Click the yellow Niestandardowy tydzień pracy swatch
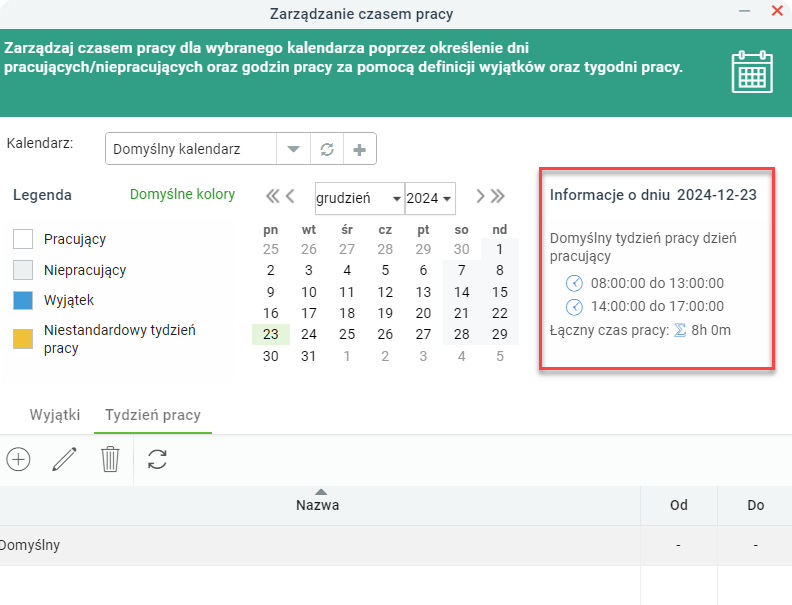This screenshot has height=605, width=792. click(x=23, y=339)
